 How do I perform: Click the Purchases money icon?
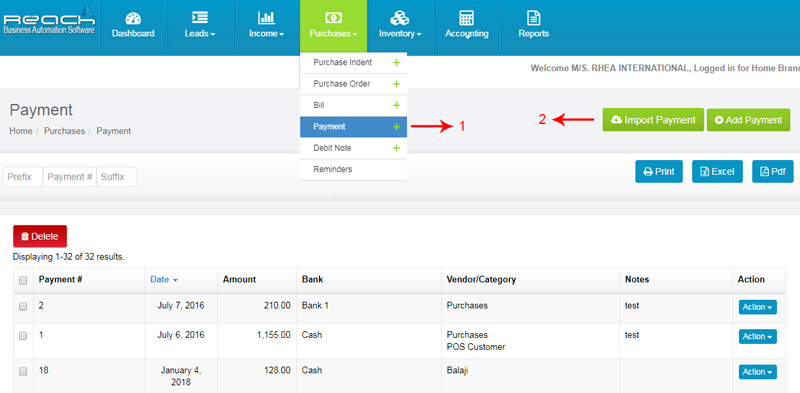click(333, 18)
